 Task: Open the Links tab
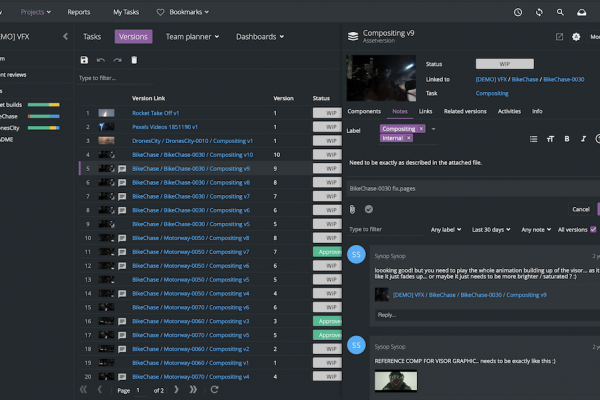point(425,111)
